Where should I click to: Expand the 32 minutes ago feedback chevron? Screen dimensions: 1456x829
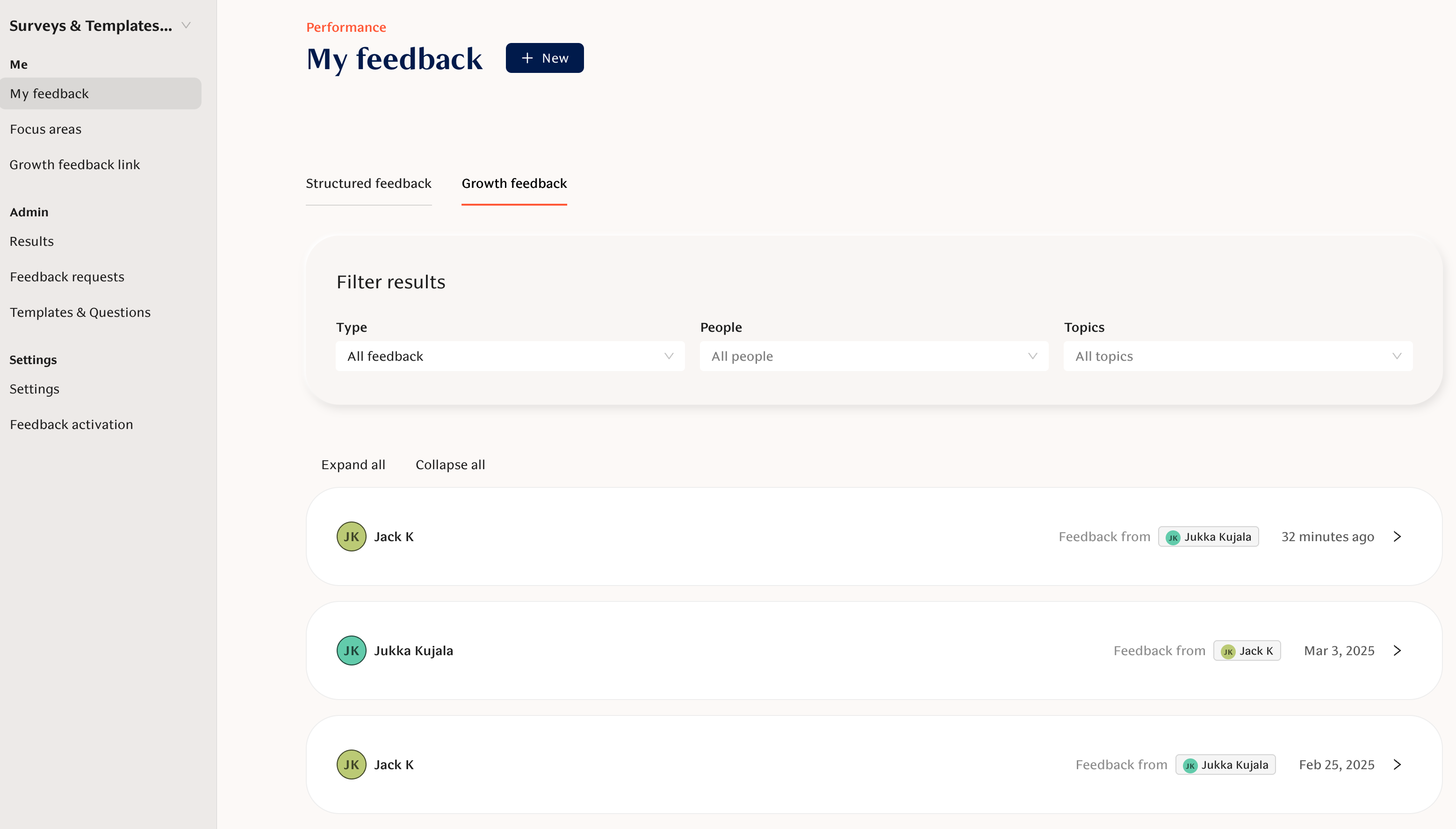[1397, 537]
